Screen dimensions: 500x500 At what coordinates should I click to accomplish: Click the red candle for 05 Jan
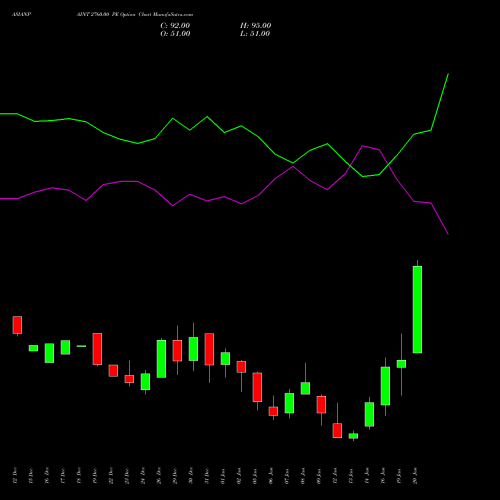[257, 387]
